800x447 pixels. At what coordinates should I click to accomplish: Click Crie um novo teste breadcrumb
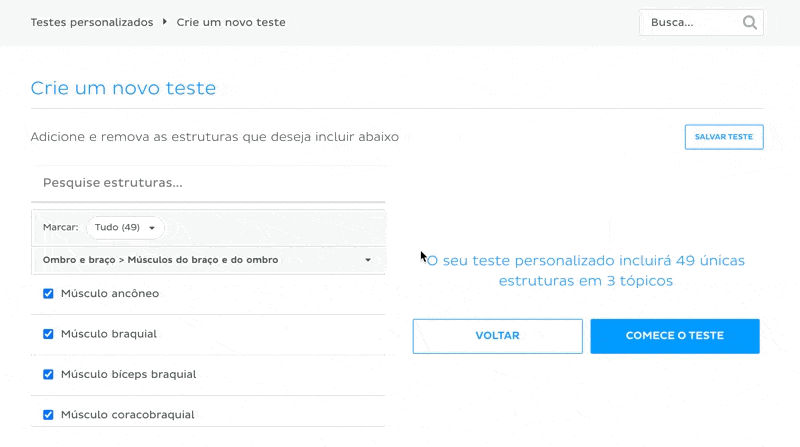[x=231, y=22]
